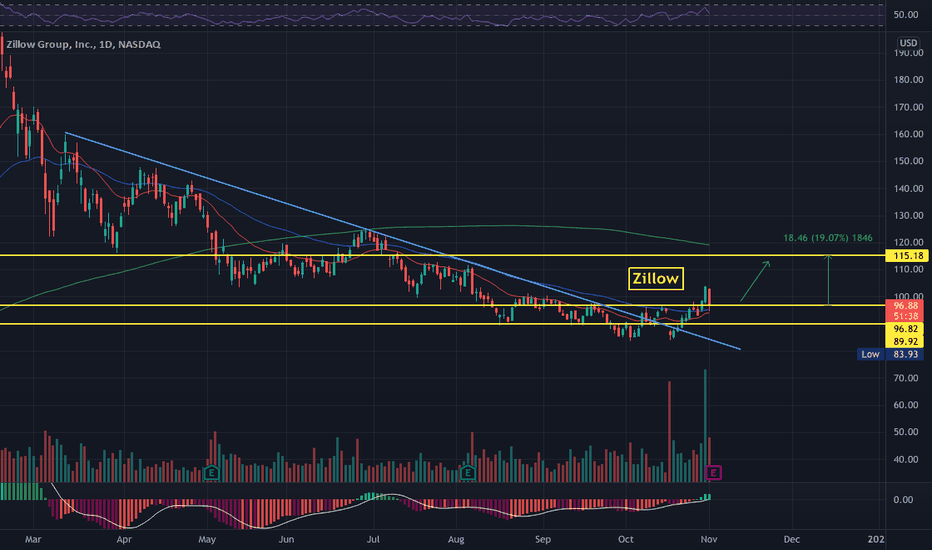Click the 40.00 price scale value

click(x=906, y=460)
